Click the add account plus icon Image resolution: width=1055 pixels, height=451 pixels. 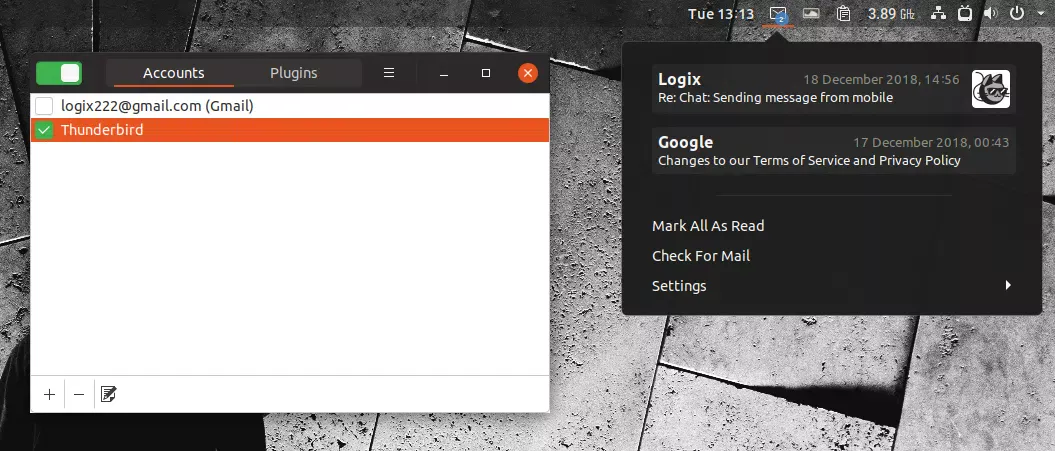coord(49,395)
